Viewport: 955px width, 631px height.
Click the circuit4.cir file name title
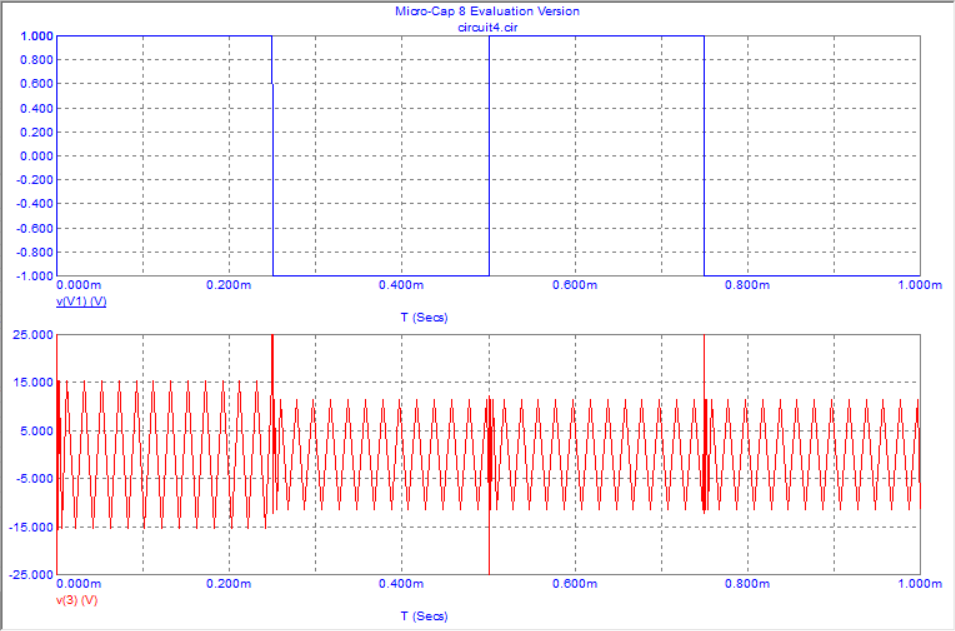pyautogui.click(x=488, y=27)
